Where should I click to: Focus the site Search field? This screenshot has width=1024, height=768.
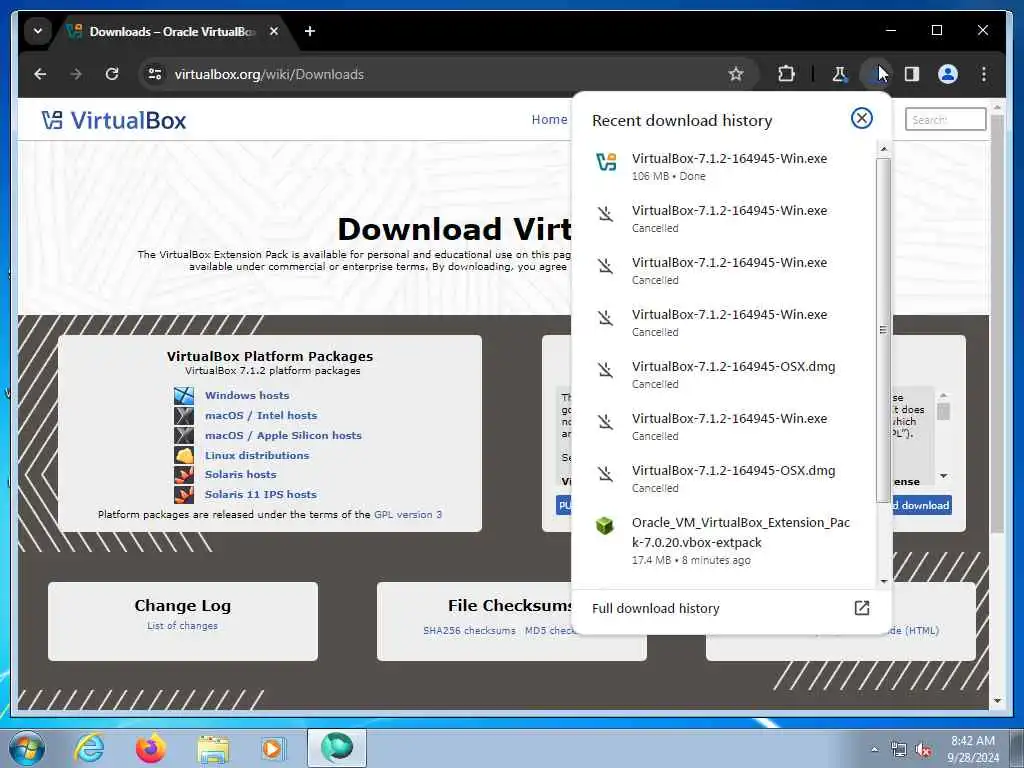[945, 120]
